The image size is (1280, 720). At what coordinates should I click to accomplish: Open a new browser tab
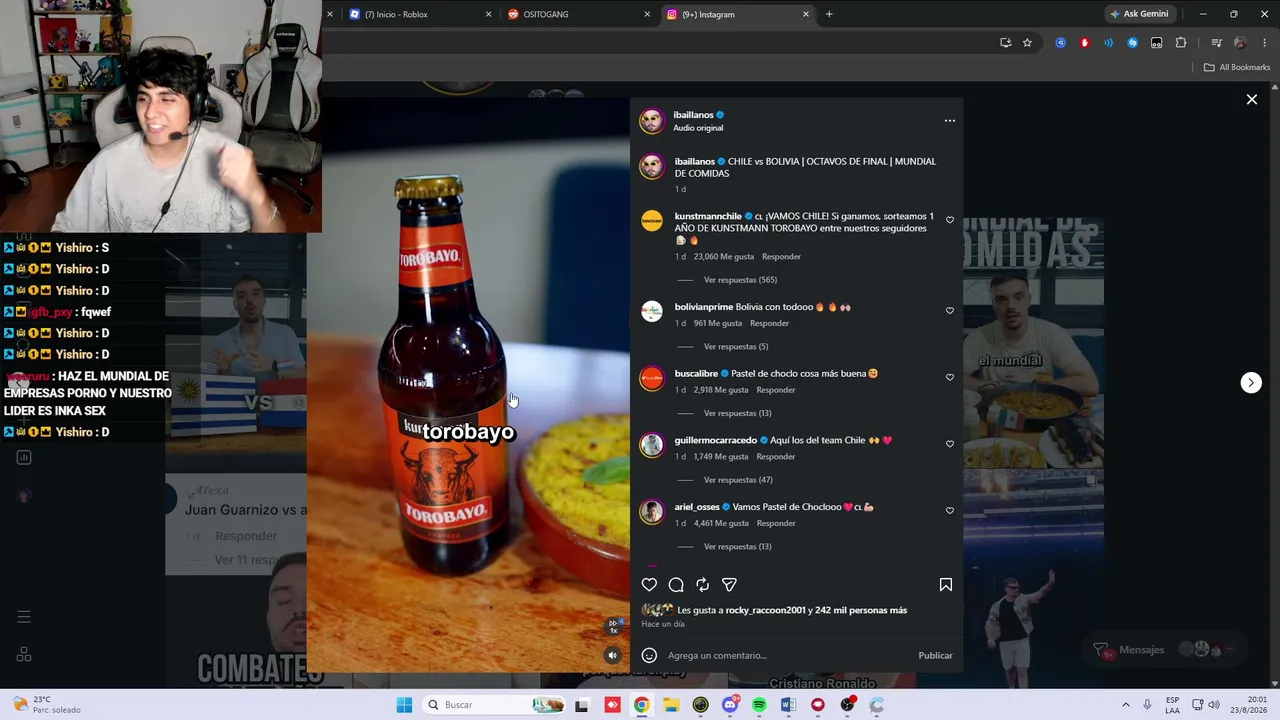pyautogui.click(x=829, y=15)
